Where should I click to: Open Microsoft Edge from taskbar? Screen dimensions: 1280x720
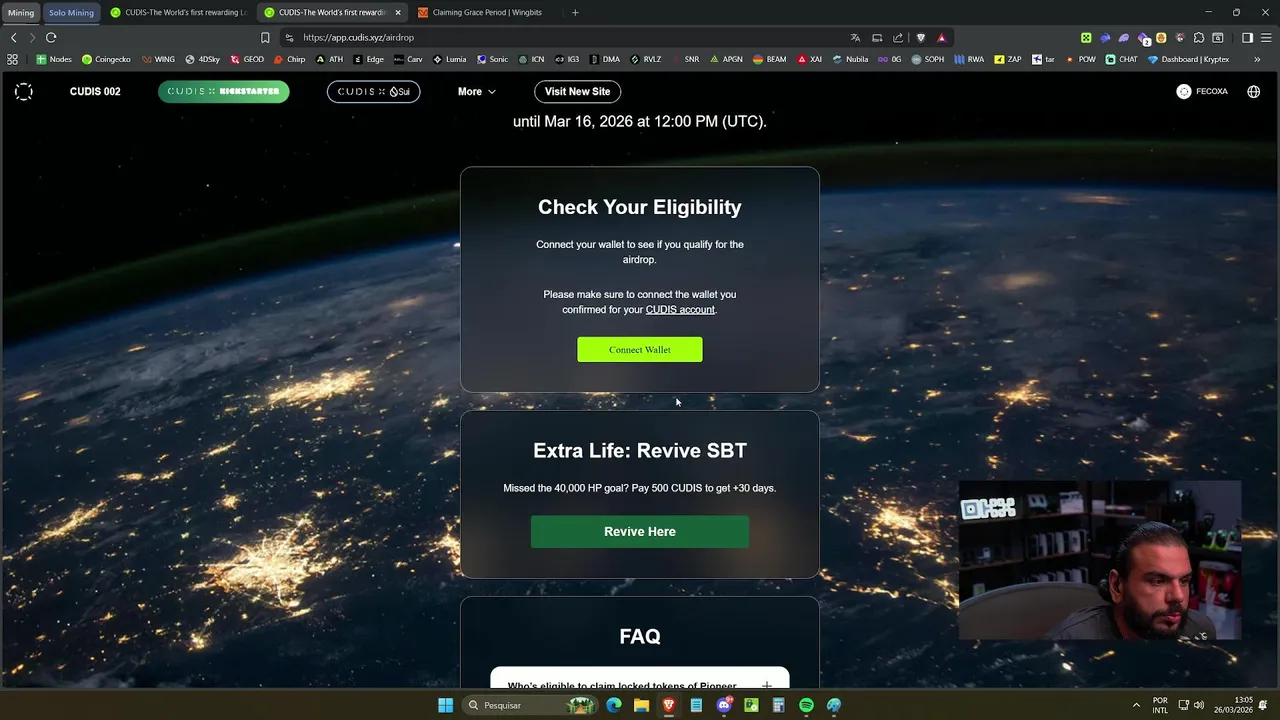tap(614, 705)
